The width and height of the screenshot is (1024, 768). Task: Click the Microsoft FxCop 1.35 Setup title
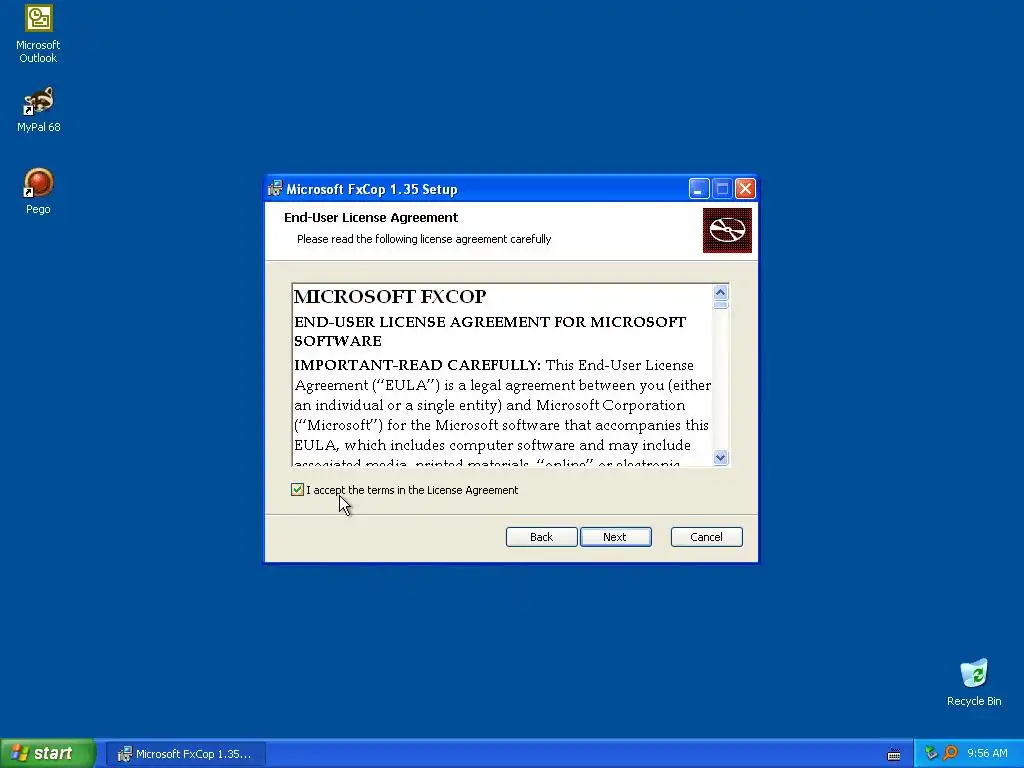pos(372,189)
